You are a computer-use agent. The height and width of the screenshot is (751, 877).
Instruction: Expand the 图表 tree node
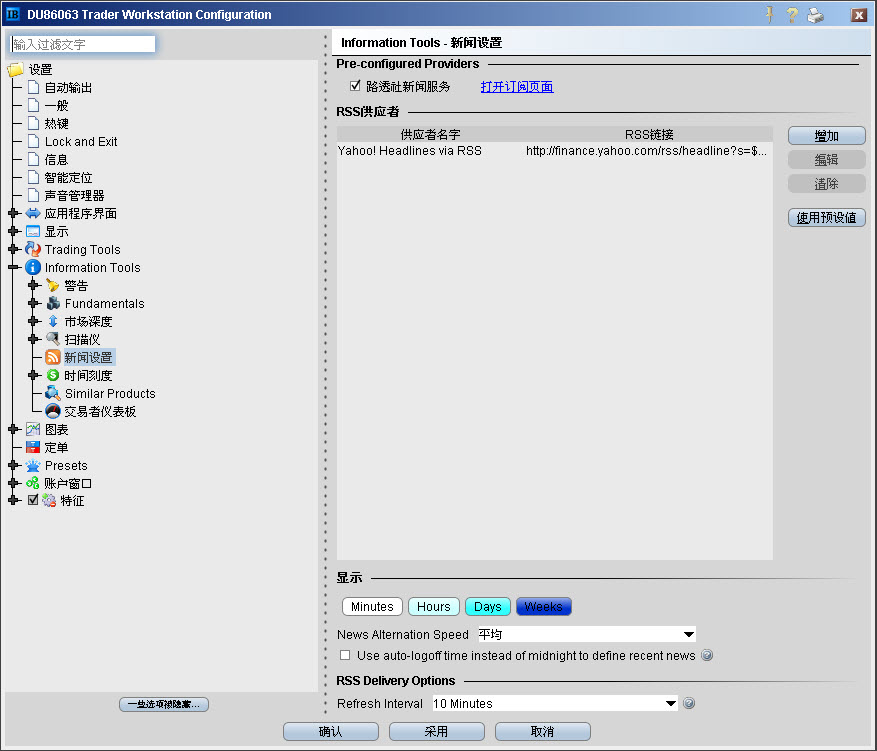tap(14, 430)
